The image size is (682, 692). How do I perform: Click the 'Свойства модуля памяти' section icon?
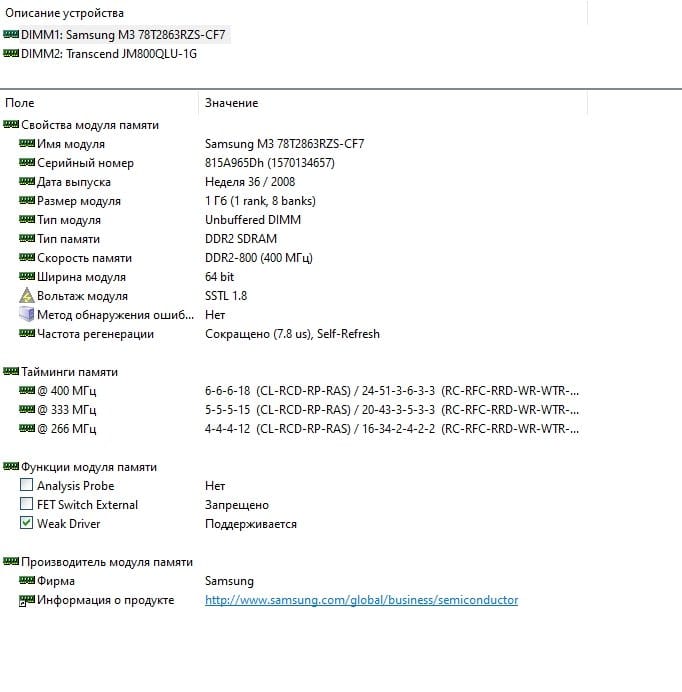click(11, 124)
